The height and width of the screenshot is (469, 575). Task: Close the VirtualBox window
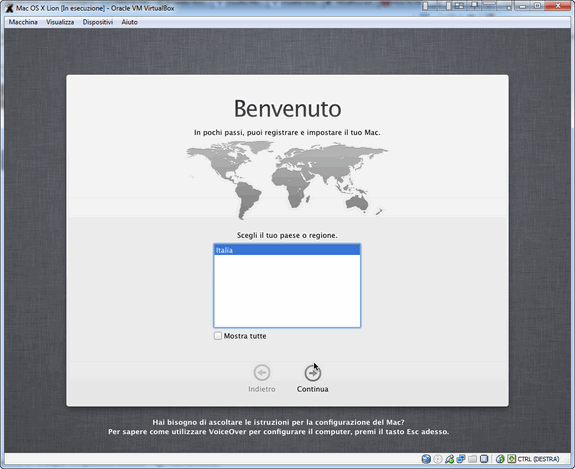point(558,6)
